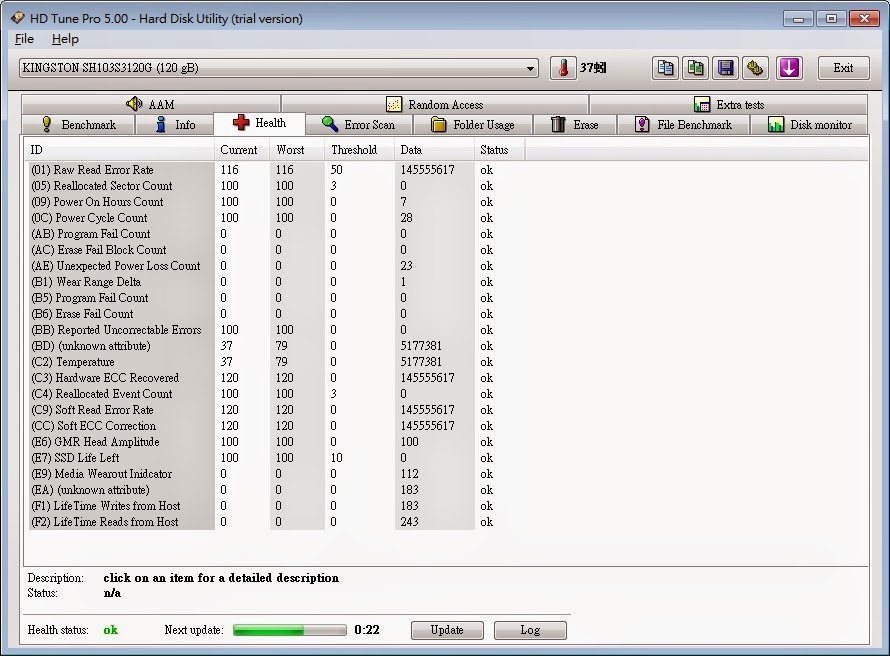Click the Log button
This screenshot has width=890, height=656.
click(530, 630)
